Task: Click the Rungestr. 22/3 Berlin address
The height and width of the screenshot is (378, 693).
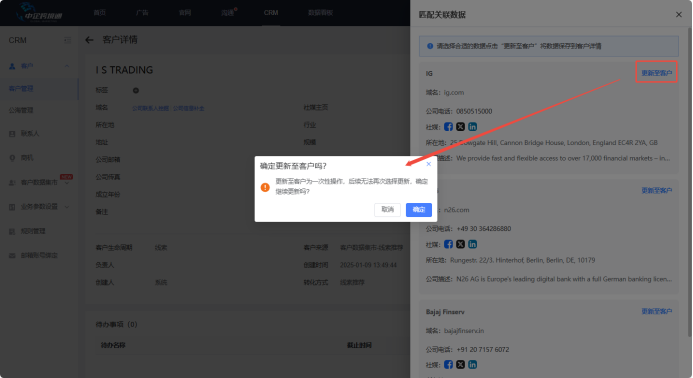Action: click(x=522, y=260)
